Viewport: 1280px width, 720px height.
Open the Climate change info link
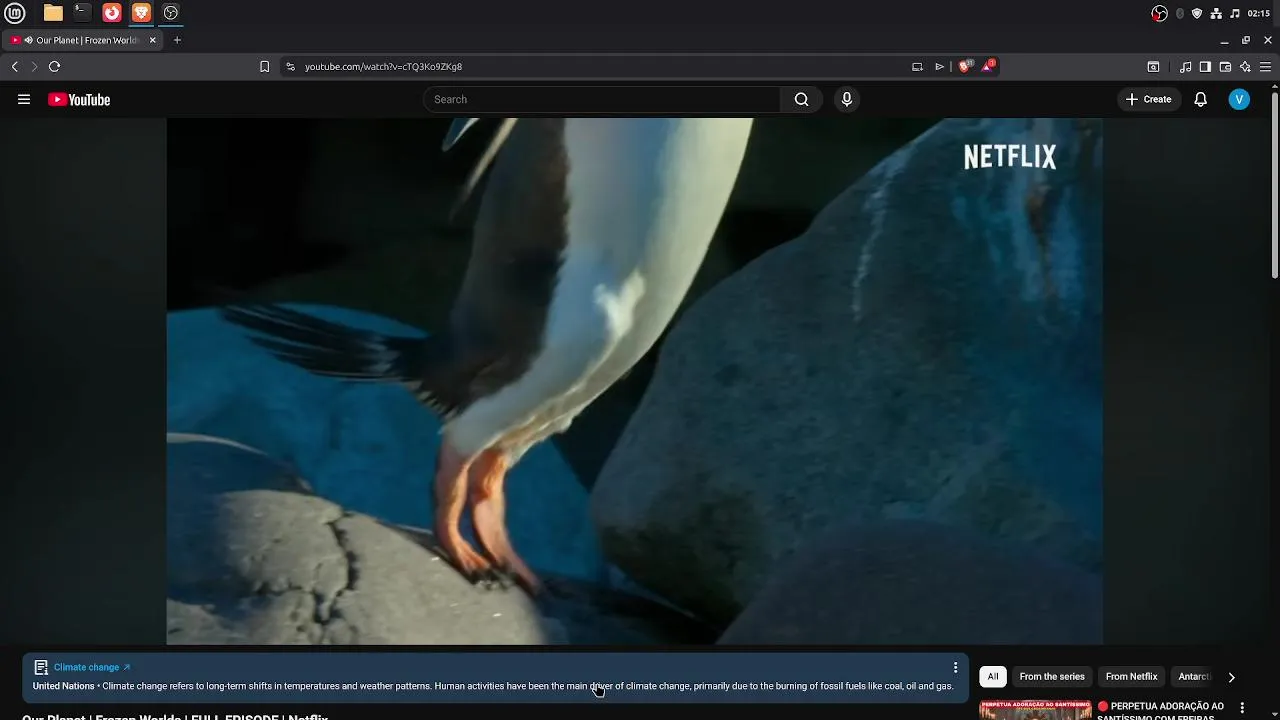92,667
